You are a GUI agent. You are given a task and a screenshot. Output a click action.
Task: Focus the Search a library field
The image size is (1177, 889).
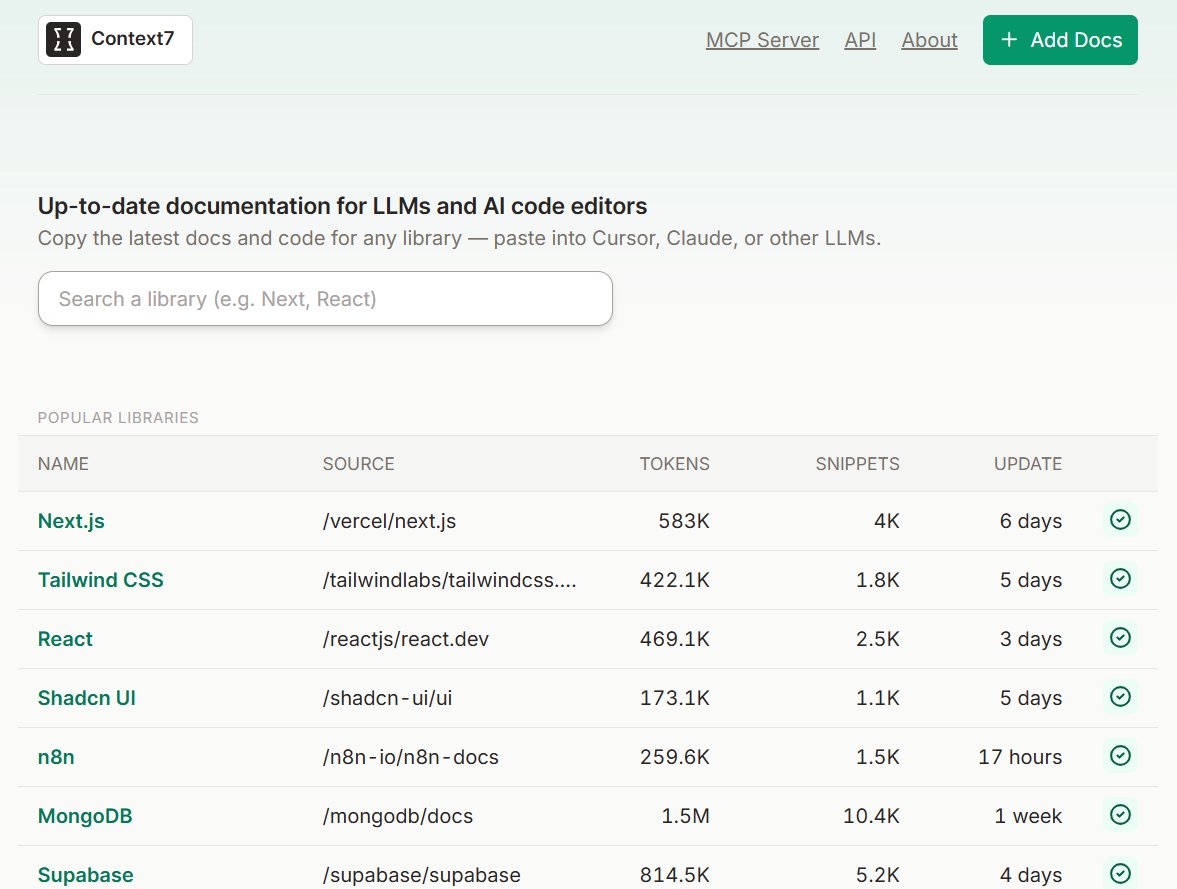pyautogui.click(x=325, y=299)
